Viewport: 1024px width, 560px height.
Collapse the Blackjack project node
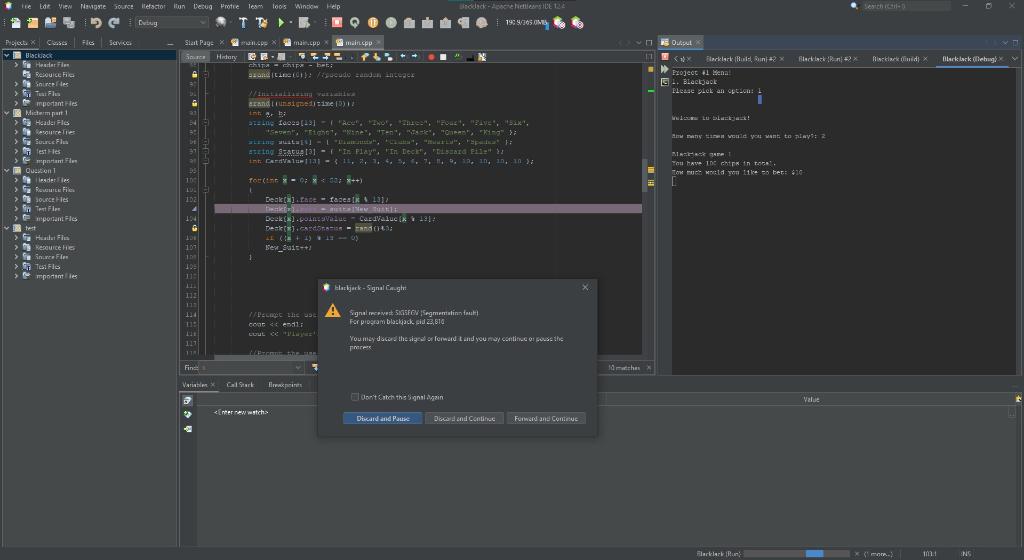click(7, 55)
